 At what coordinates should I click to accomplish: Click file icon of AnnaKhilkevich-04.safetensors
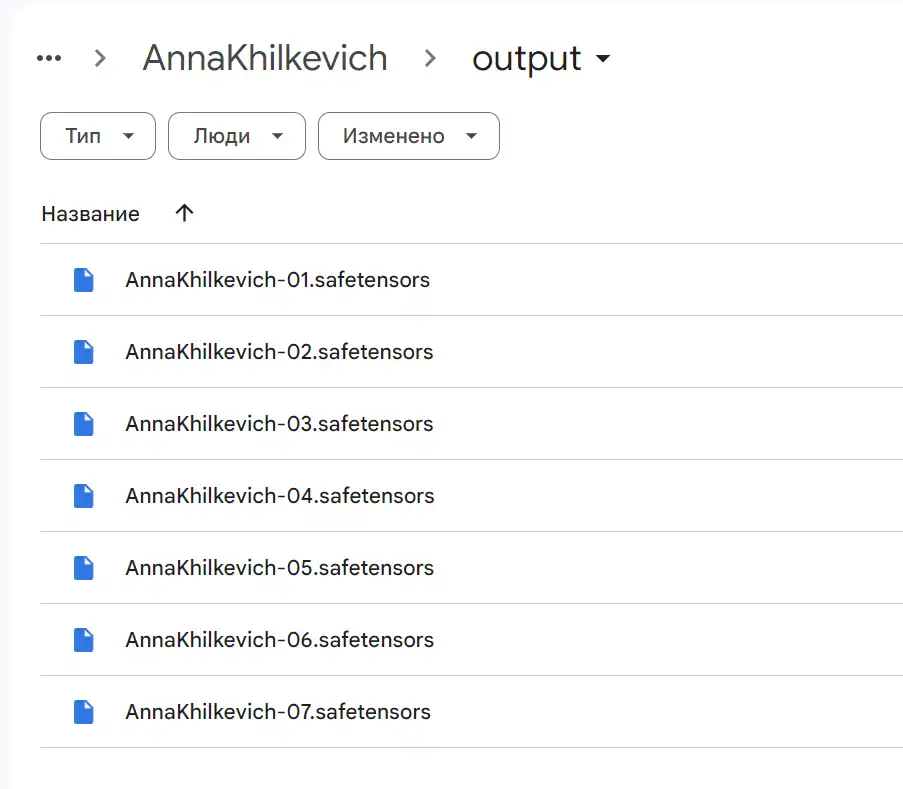coord(84,496)
